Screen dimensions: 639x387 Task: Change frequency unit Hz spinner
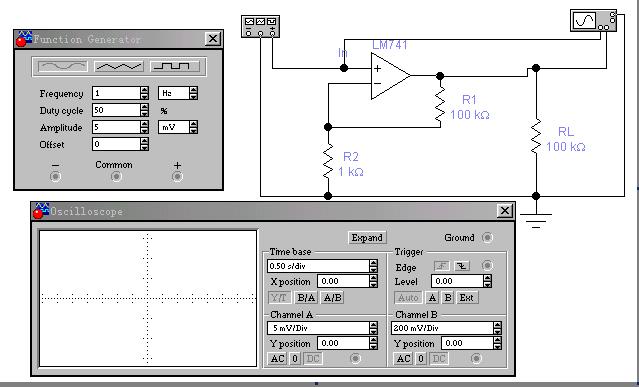coord(194,93)
